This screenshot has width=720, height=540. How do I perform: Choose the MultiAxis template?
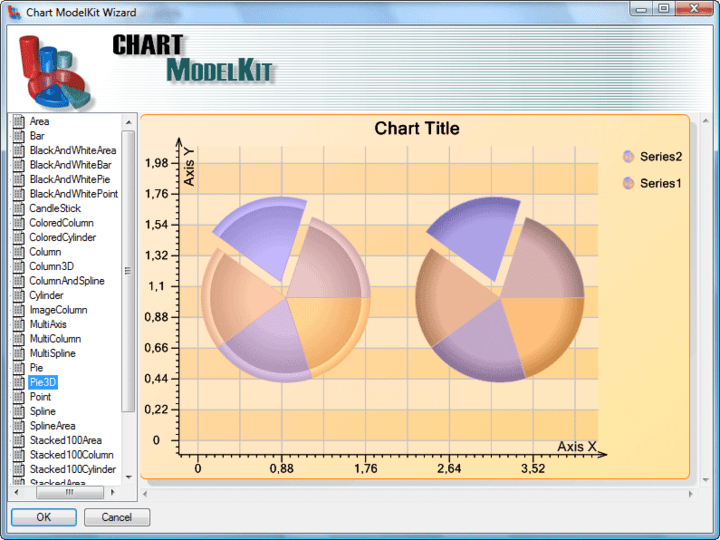(48, 324)
